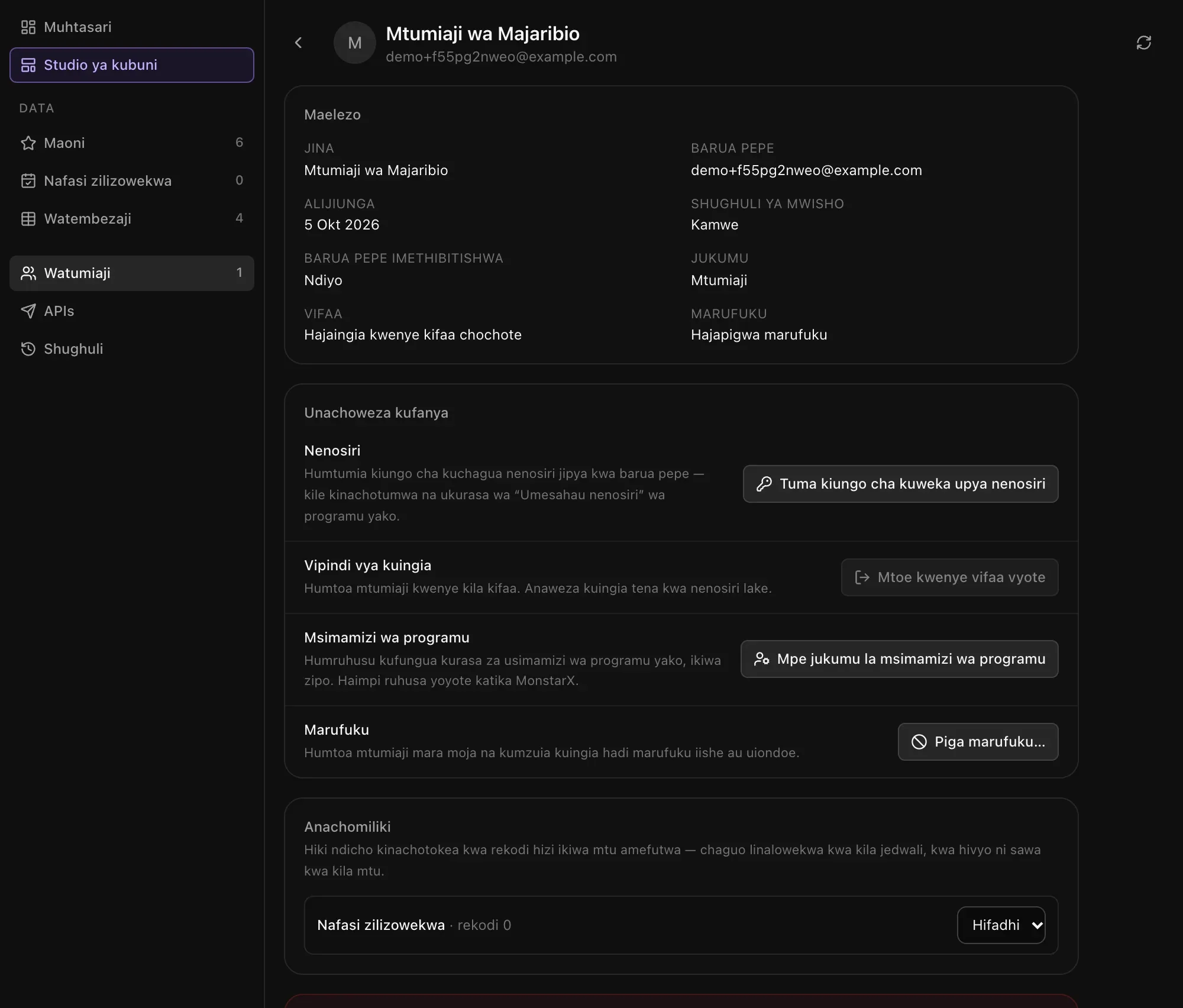Open the Hifadhi dropdown
1183x1008 pixels.
(1001, 925)
